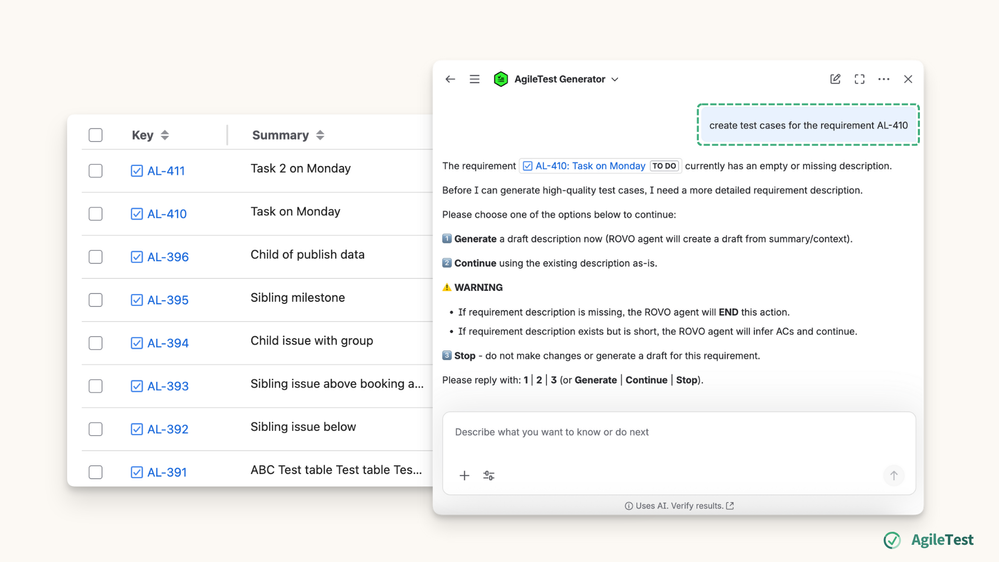Start a new chat with the compose icon
This screenshot has height=562, width=999.
coord(835,79)
